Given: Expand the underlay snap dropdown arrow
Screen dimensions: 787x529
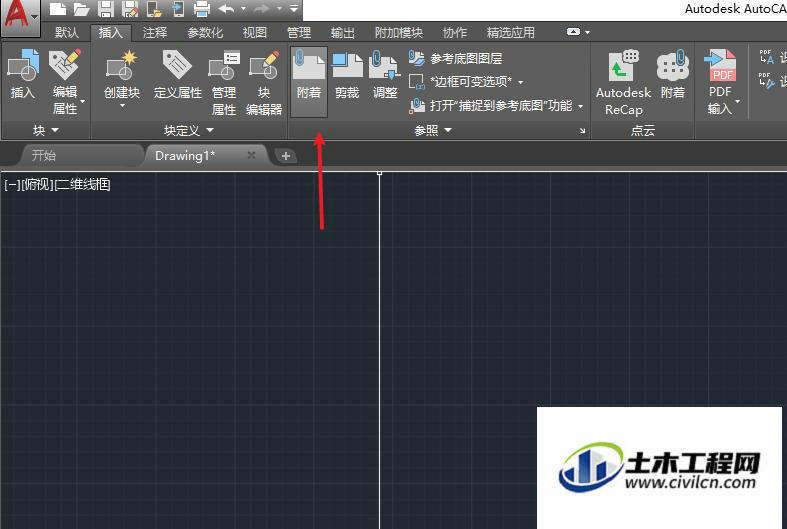Looking at the screenshot, I should pyautogui.click(x=581, y=106).
